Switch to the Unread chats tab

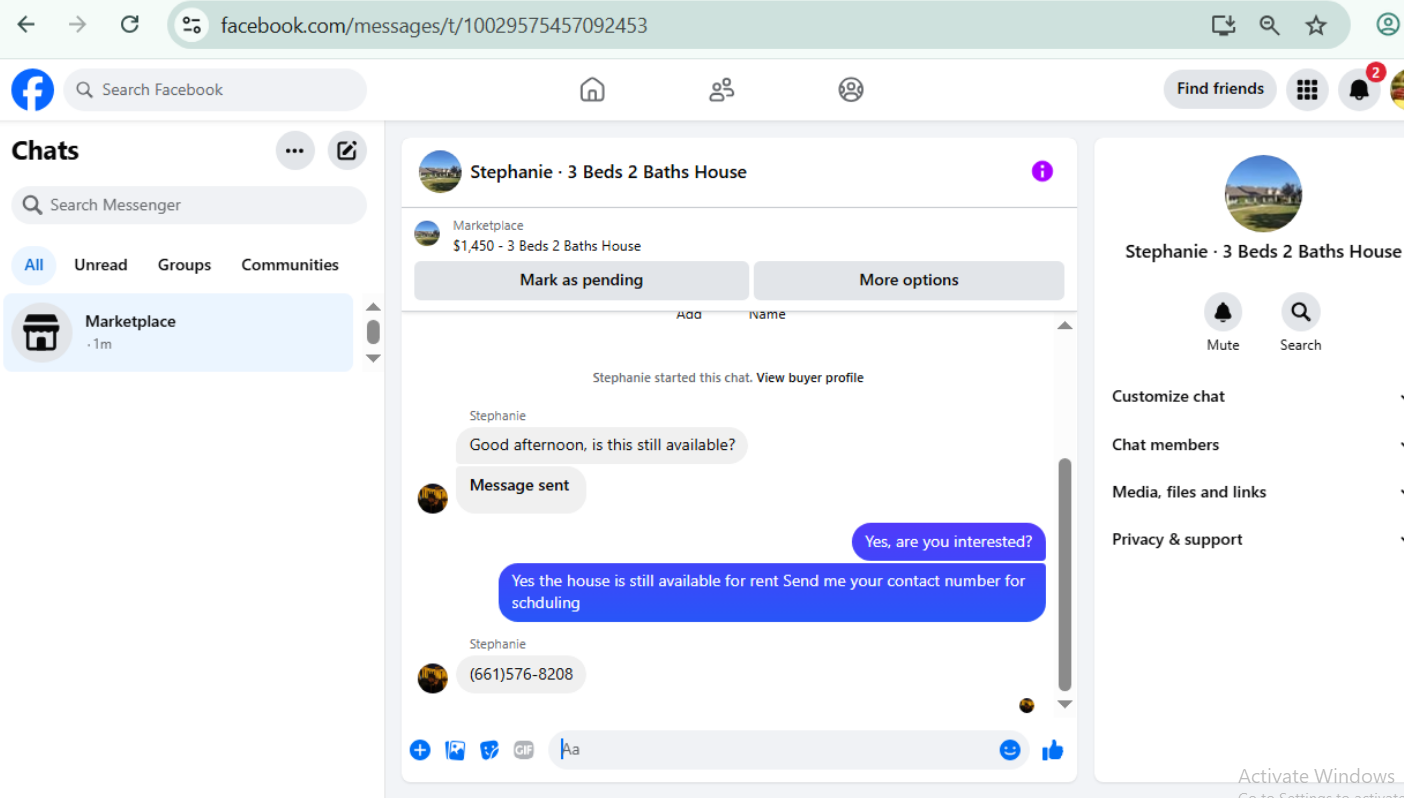tap(101, 265)
